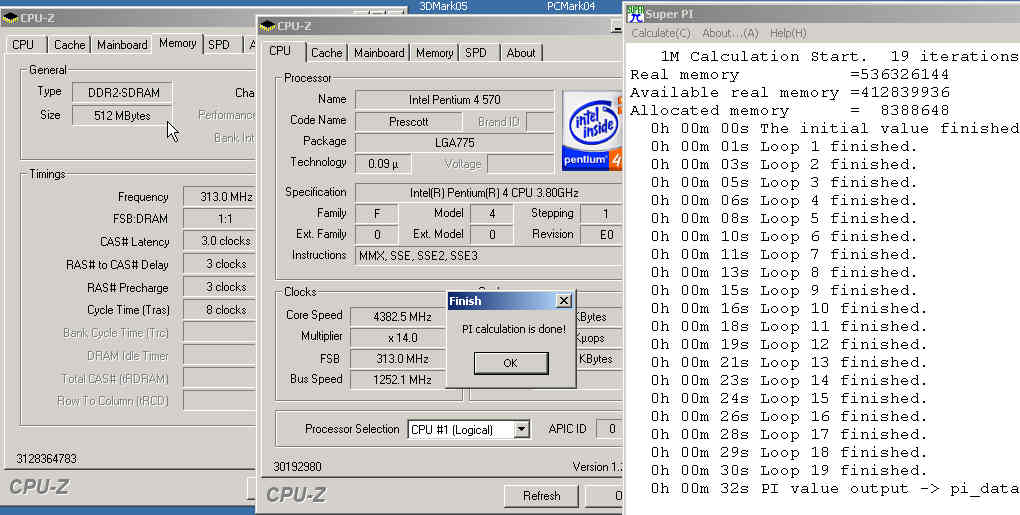Click the Stepping value 1

(x=602, y=214)
